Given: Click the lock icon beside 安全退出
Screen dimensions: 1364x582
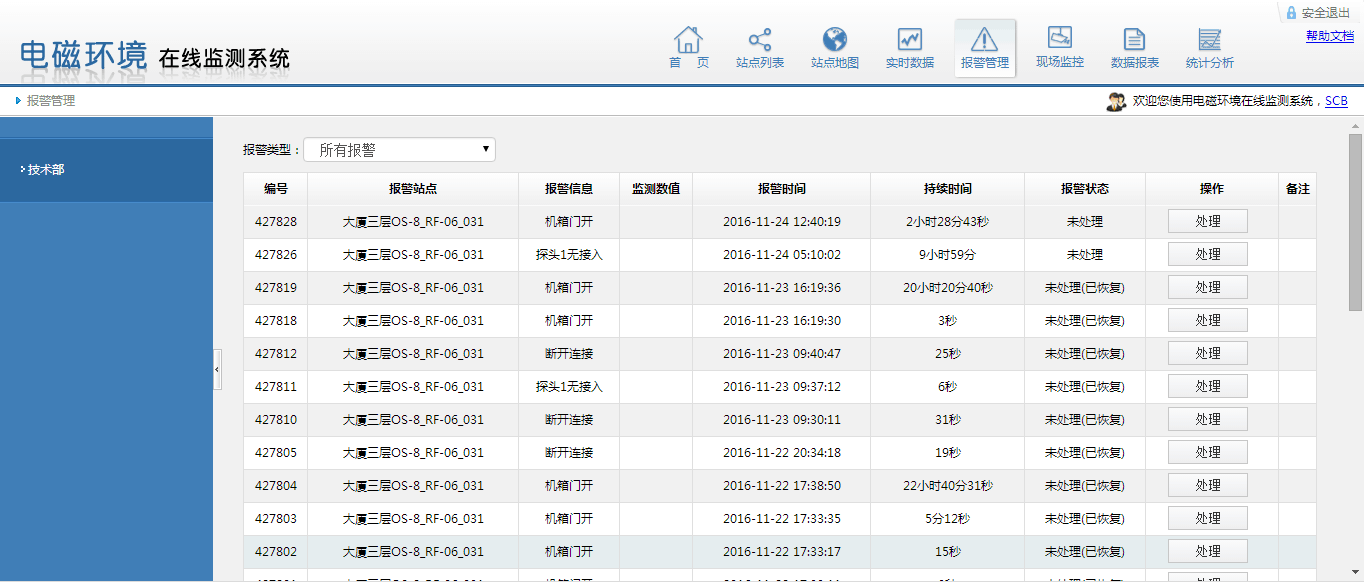Looking at the screenshot, I should point(1291,13).
